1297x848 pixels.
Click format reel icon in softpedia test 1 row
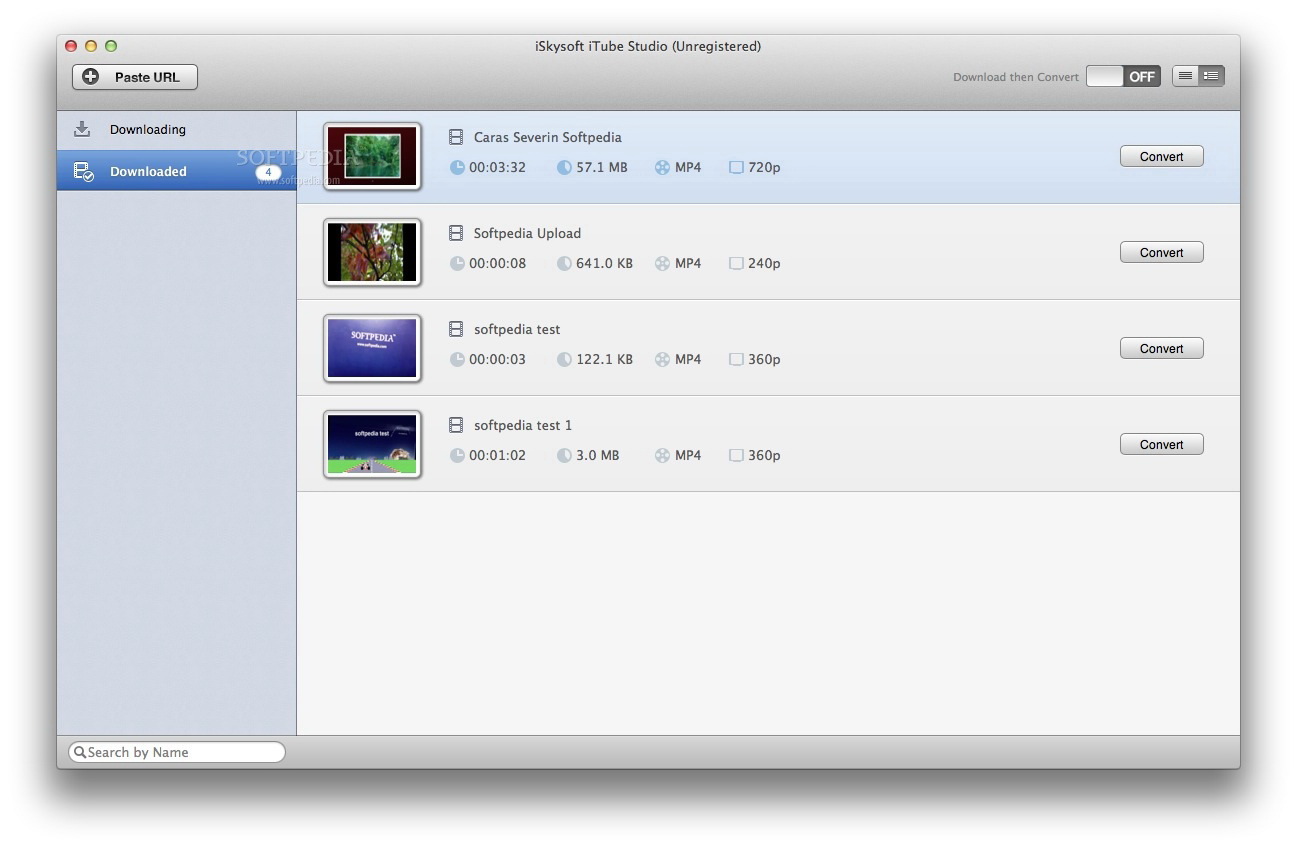pyautogui.click(x=662, y=455)
